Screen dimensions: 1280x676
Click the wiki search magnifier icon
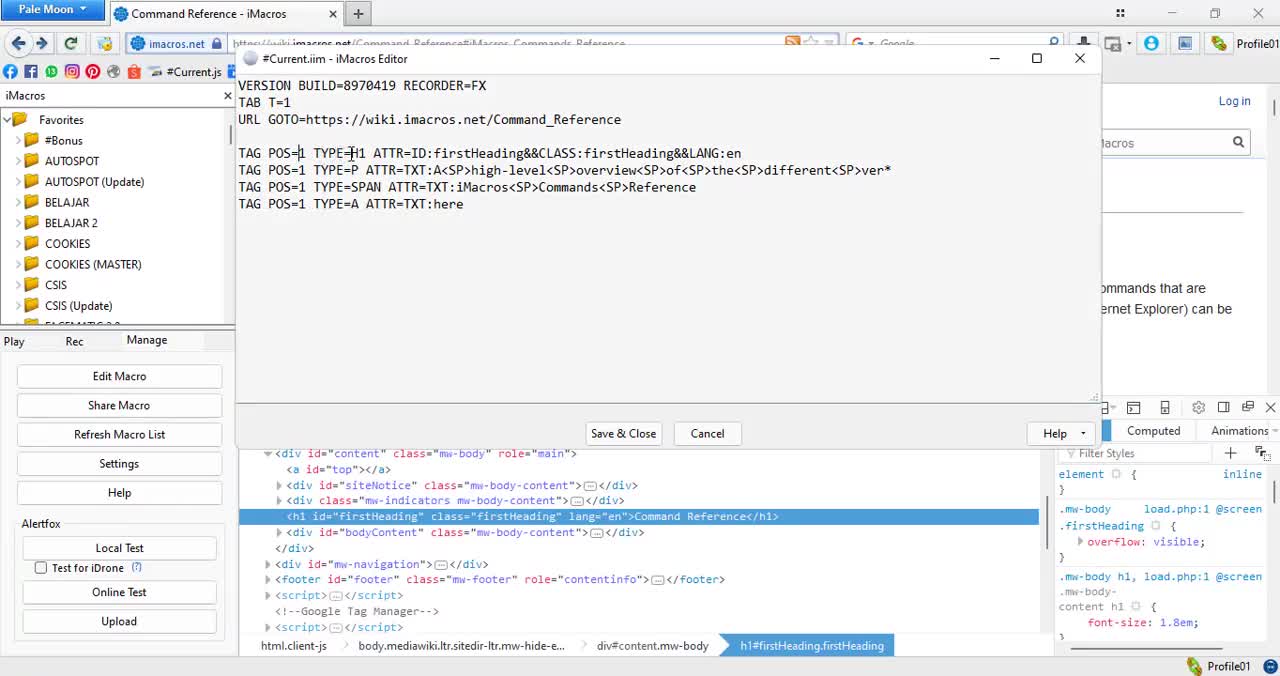(1238, 142)
